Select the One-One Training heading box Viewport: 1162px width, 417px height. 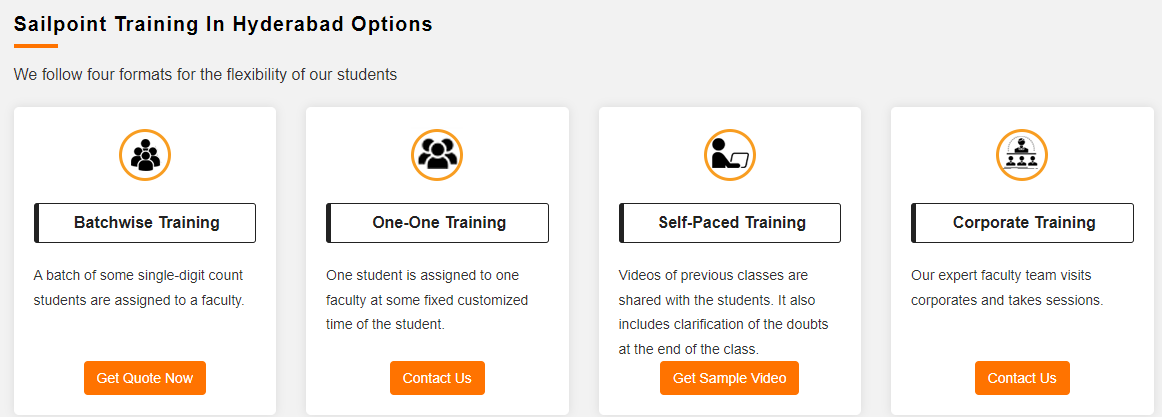click(439, 223)
